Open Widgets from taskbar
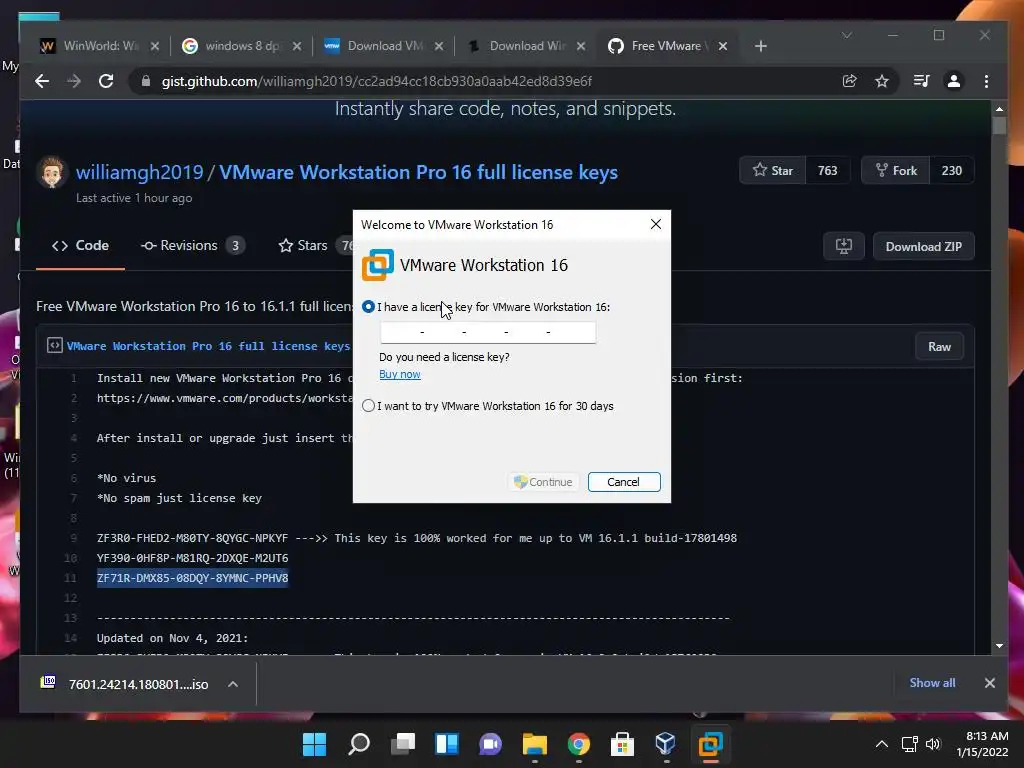The image size is (1024, 768). (x=447, y=744)
